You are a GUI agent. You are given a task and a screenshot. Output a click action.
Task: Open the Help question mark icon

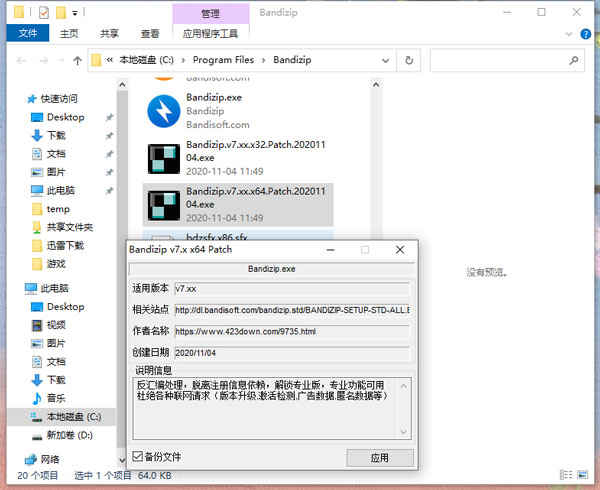585,34
